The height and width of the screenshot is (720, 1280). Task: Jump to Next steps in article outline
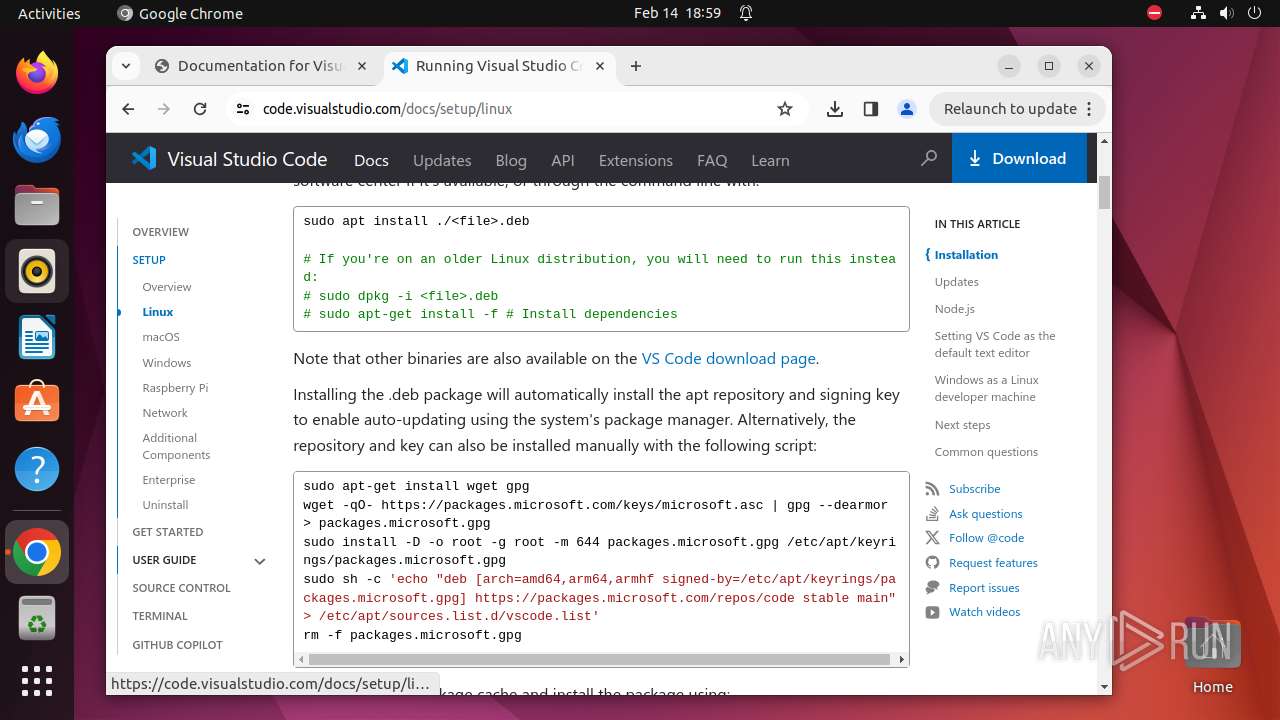click(962, 425)
